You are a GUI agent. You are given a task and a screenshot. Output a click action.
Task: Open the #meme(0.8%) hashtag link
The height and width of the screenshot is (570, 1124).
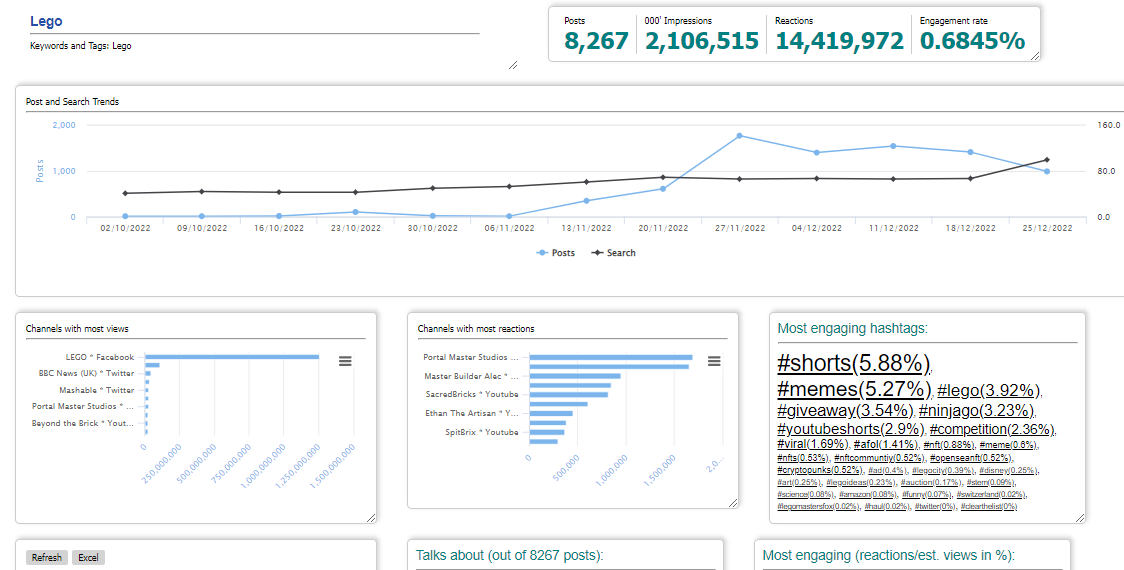point(1008,445)
